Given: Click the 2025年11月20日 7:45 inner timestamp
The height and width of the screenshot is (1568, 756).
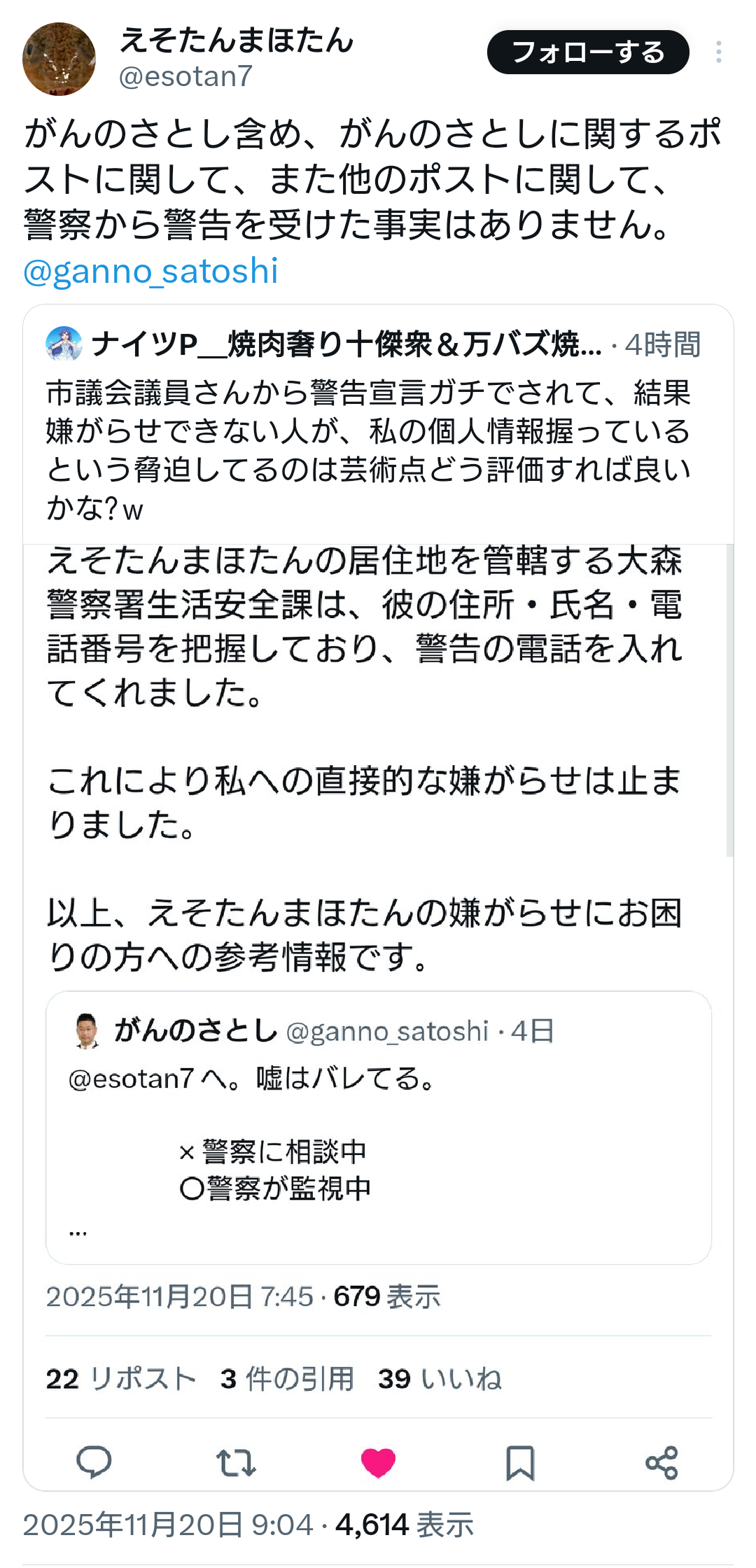Looking at the screenshot, I should point(179,1297).
